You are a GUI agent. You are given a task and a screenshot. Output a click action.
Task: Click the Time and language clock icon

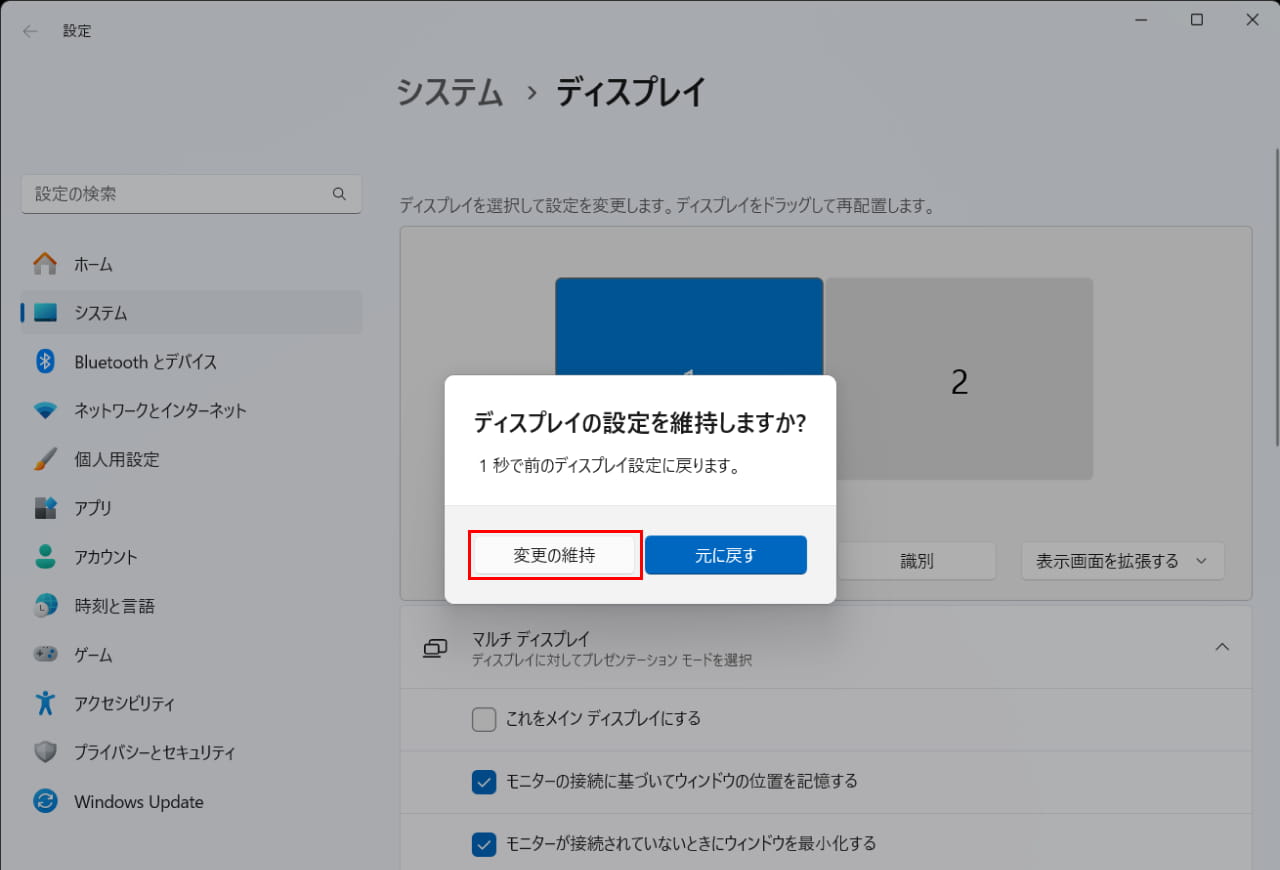[x=45, y=606]
